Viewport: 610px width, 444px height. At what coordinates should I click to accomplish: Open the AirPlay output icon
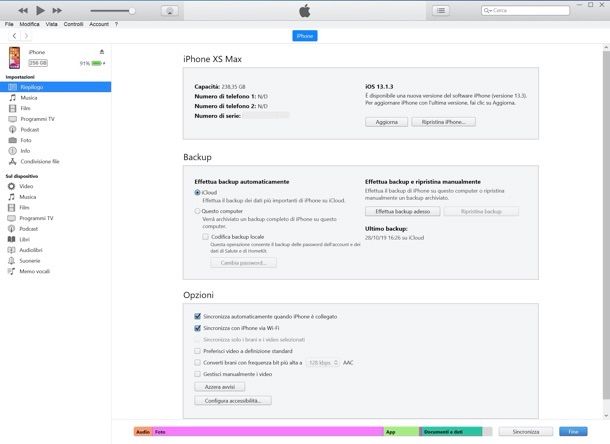170,11
